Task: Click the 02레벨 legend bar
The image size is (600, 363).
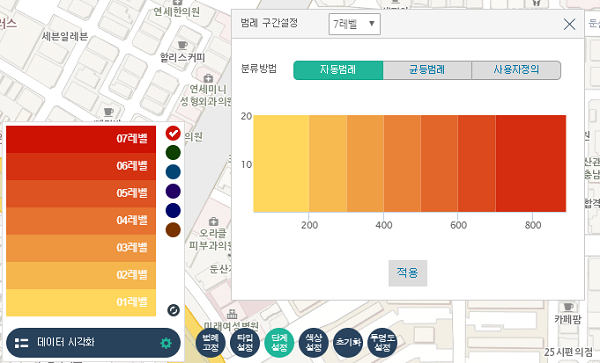Action: pyautogui.click(x=81, y=275)
